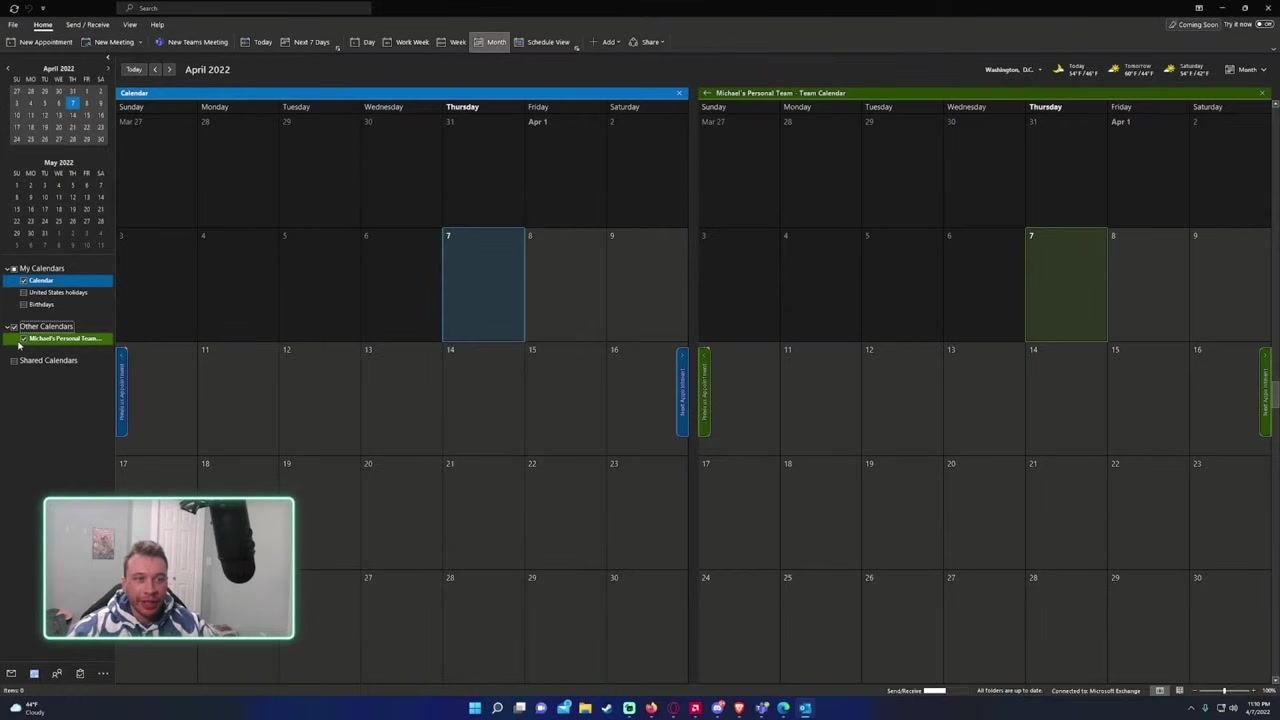1280x720 pixels.
Task: Click zoom in plus button
Action: pyautogui.click(x=1254, y=690)
